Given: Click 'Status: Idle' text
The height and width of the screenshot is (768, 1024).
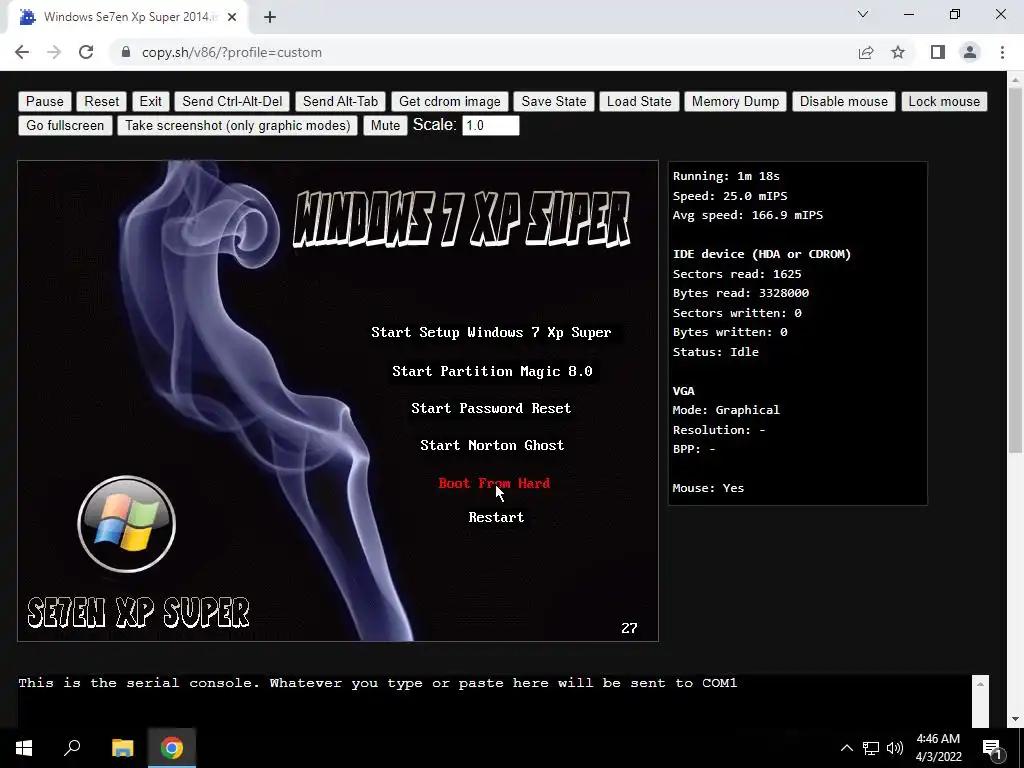Looking at the screenshot, I should [x=716, y=352].
